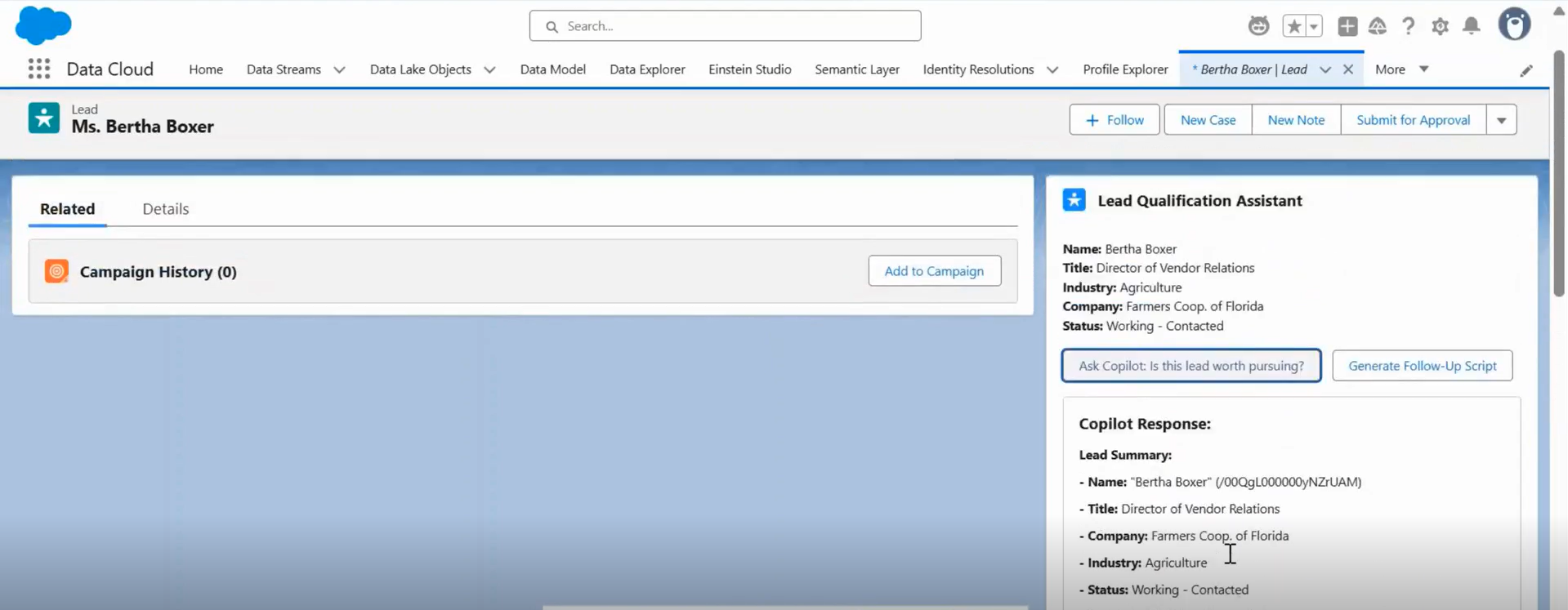Open the Help question mark icon
Image resolution: width=1568 pixels, height=610 pixels.
[x=1408, y=26]
